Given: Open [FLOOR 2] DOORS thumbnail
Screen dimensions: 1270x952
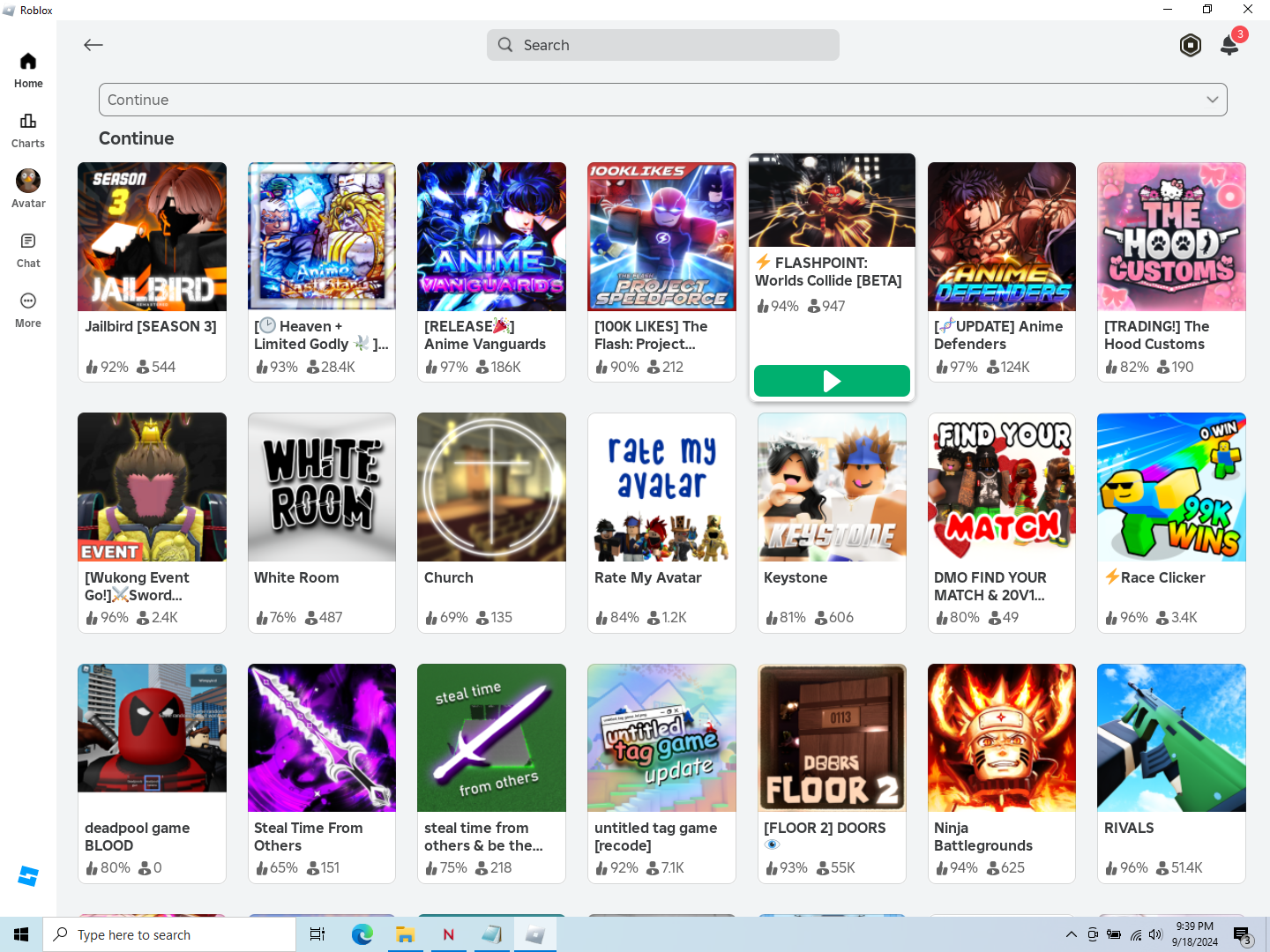Looking at the screenshot, I should 832,738.
